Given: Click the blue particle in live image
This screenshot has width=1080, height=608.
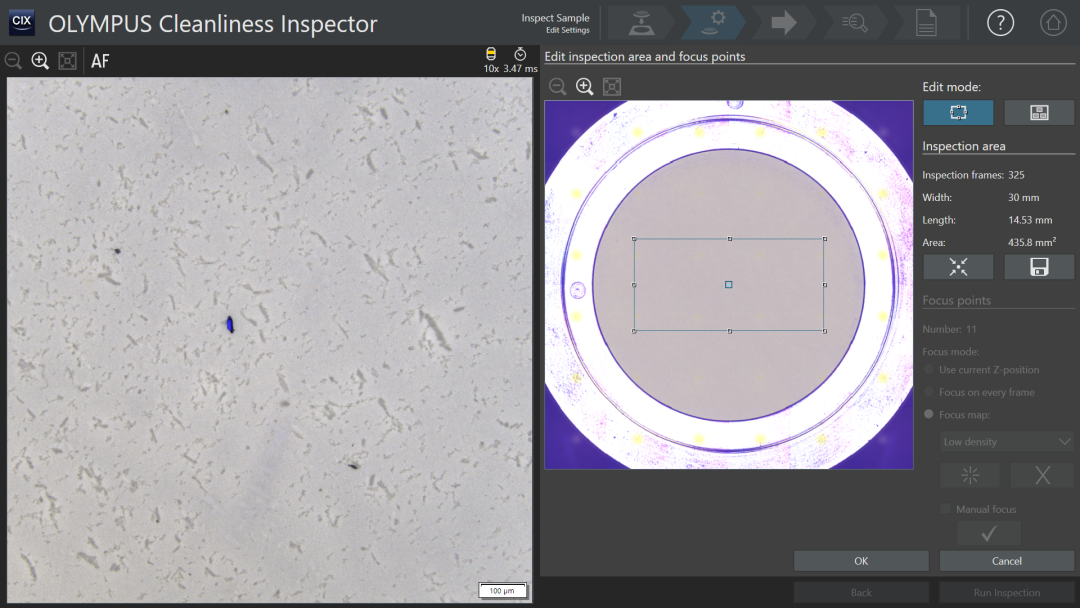Looking at the screenshot, I should pyautogui.click(x=230, y=324).
